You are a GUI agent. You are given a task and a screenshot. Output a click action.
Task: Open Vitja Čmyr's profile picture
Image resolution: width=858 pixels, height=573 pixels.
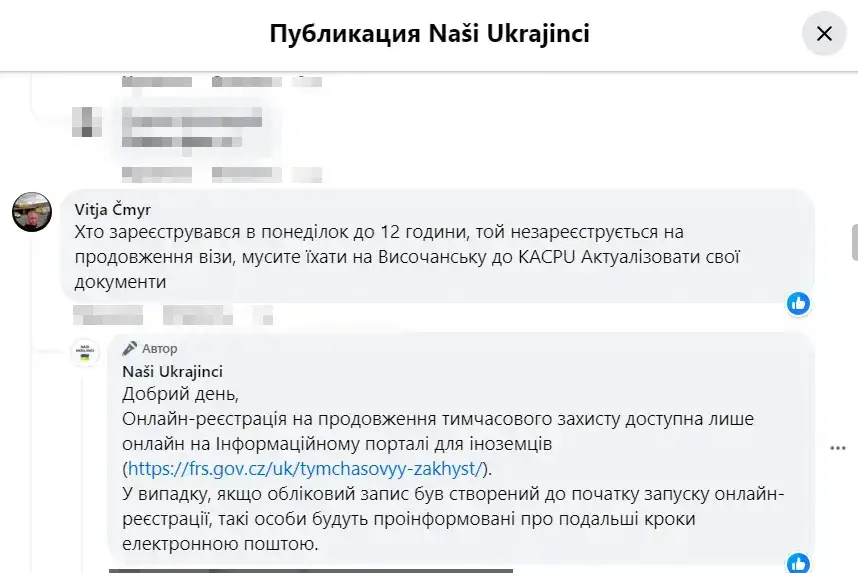click(32, 212)
